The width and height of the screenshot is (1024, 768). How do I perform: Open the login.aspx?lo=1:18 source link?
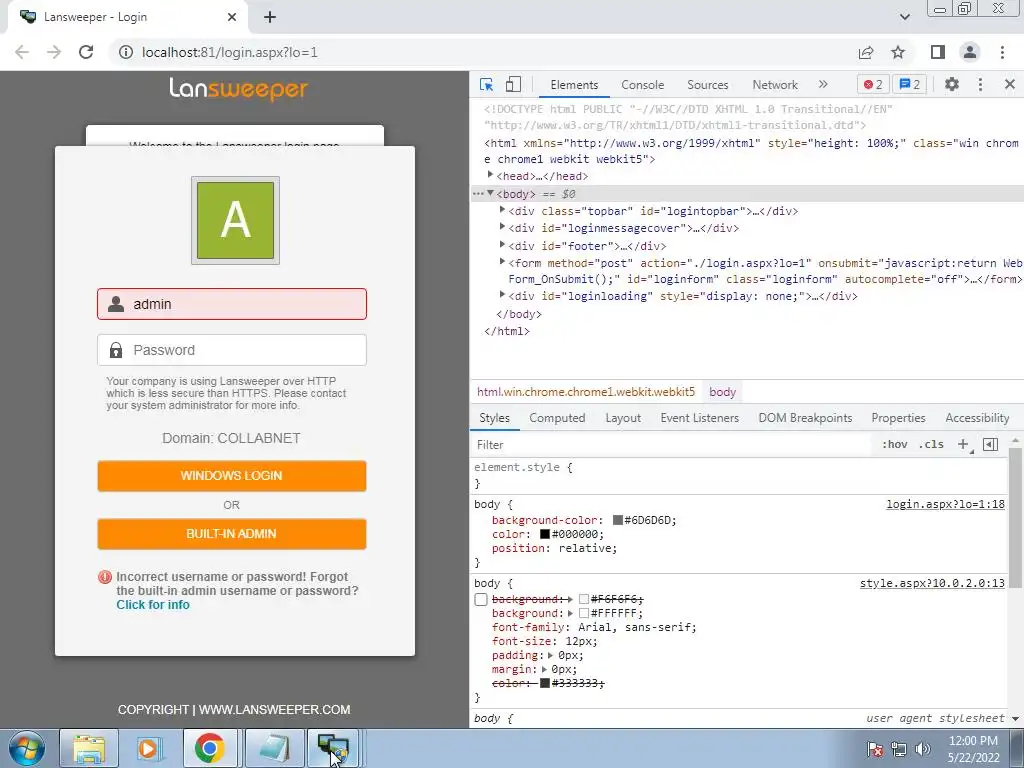(945, 504)
